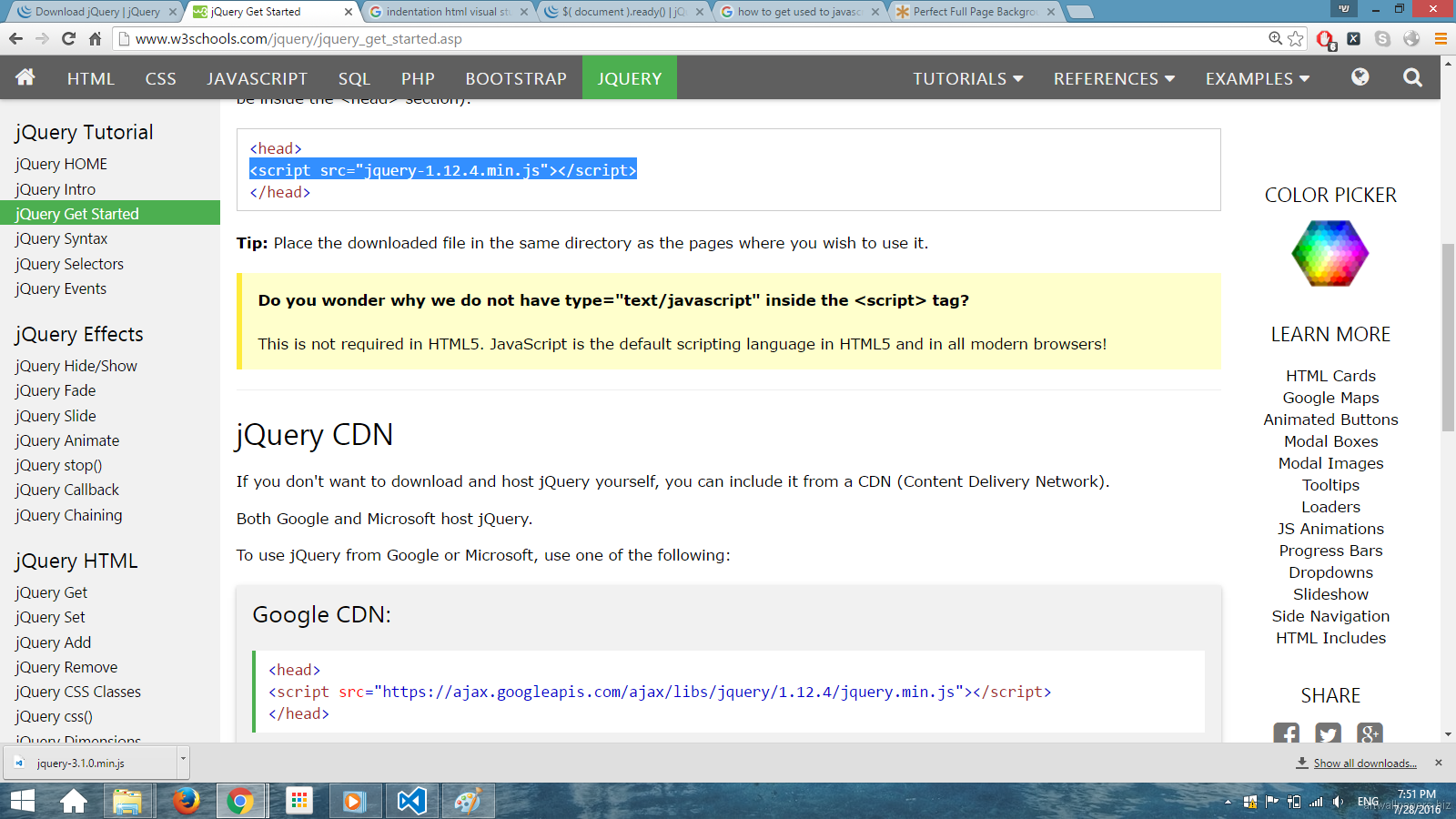Bookmark this page with star icon

[1296, 38]
